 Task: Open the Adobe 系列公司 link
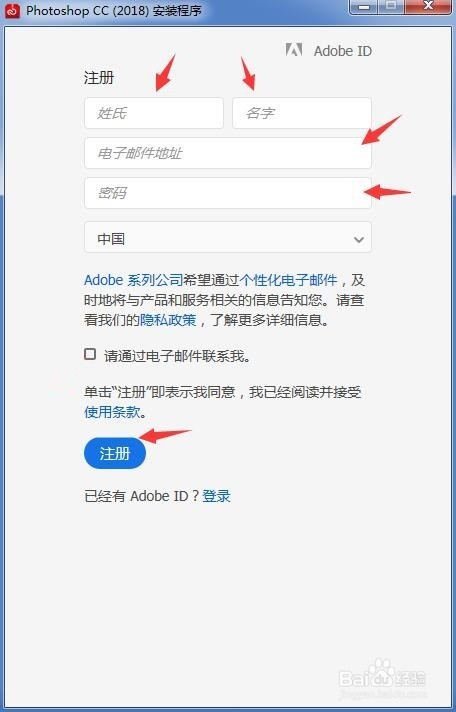[x=134, y=281]
